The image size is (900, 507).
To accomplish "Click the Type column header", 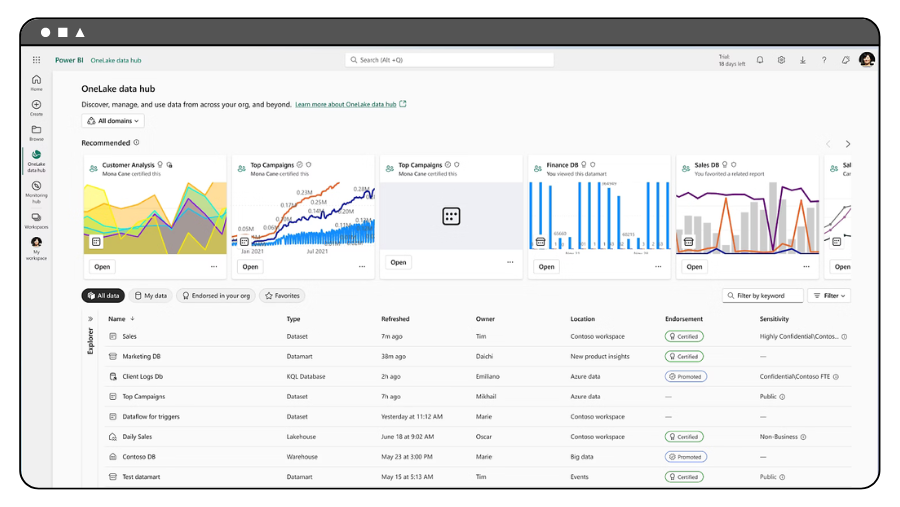I will pyautogui.click(x=293, y=319).
